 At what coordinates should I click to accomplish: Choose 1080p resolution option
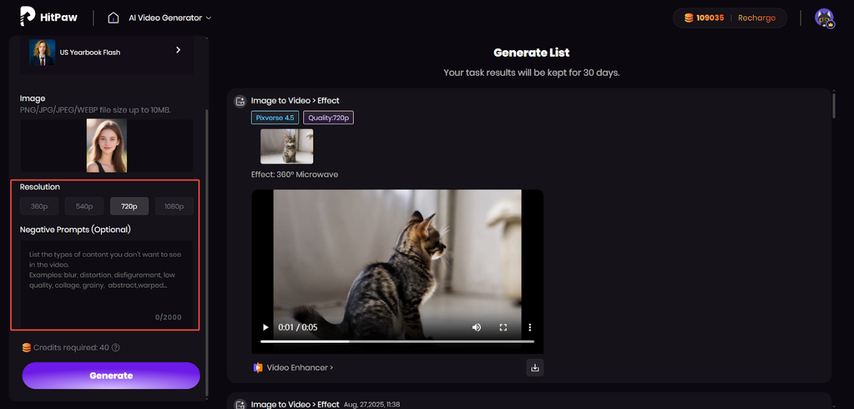(174, 206)
